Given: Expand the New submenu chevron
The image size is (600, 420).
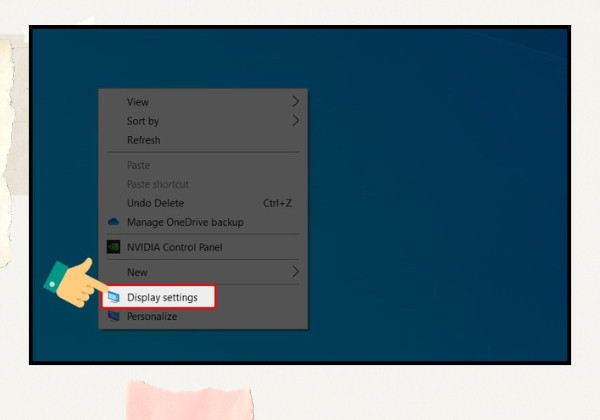Looking at the screenshot, I should point(295,272).
